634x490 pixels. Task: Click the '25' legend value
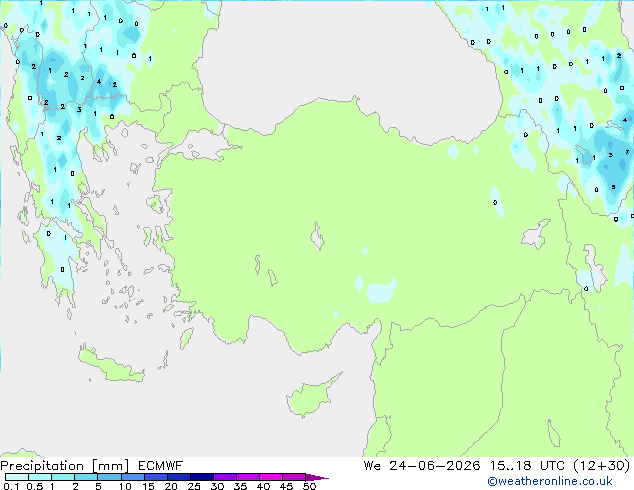click(194, 486)
